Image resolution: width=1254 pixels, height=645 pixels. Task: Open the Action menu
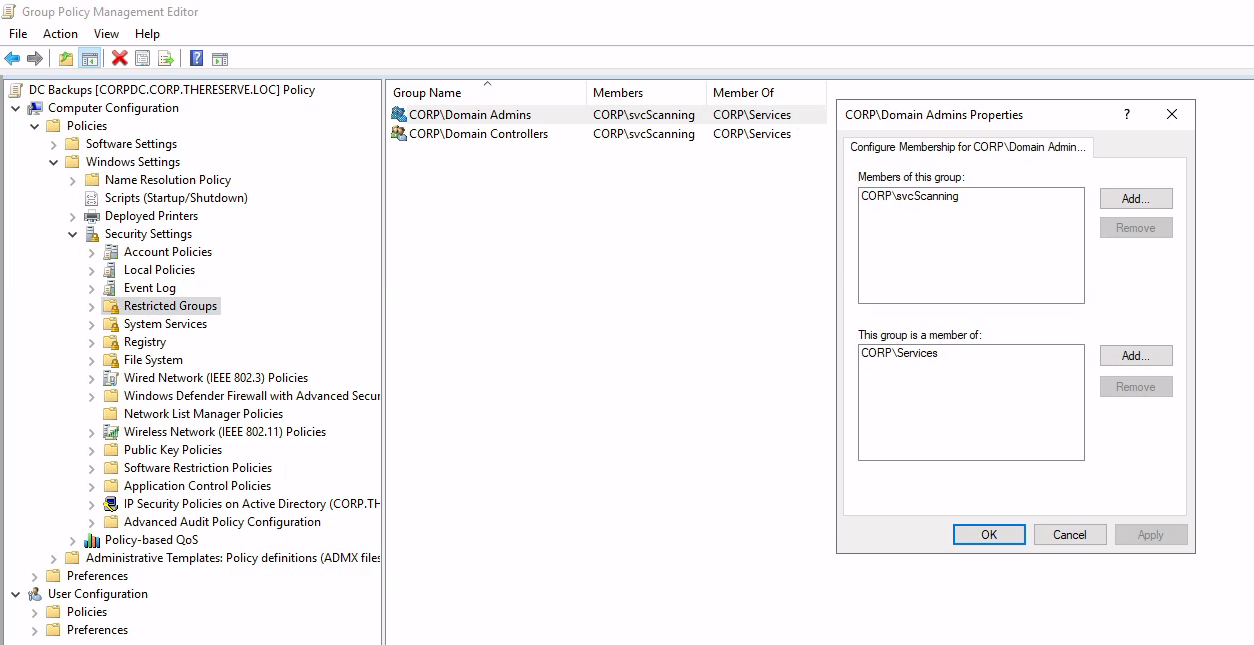(x=60, y=34)
